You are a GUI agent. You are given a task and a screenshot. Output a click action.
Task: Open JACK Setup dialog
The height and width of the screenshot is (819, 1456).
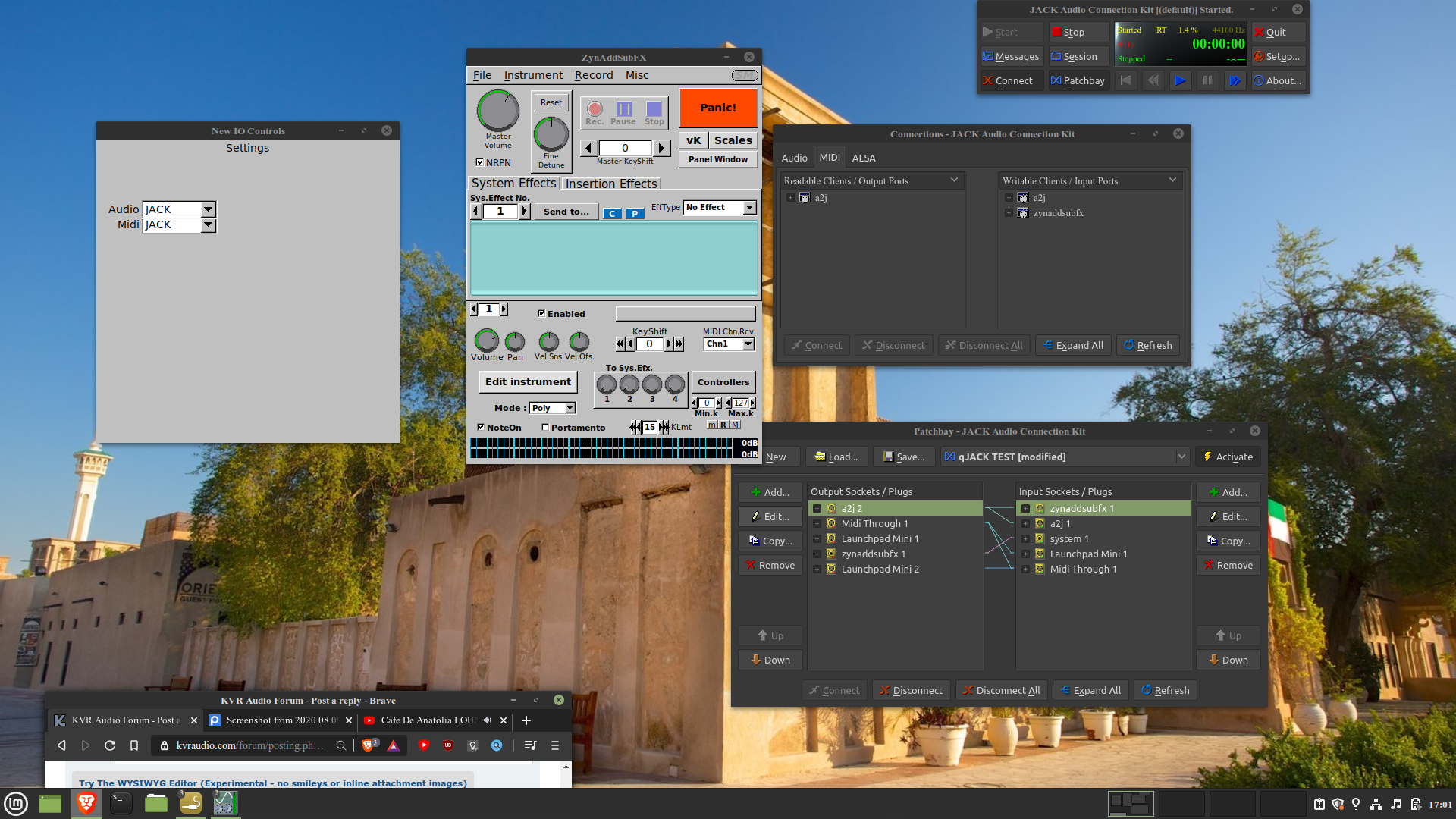(1278, 56)
